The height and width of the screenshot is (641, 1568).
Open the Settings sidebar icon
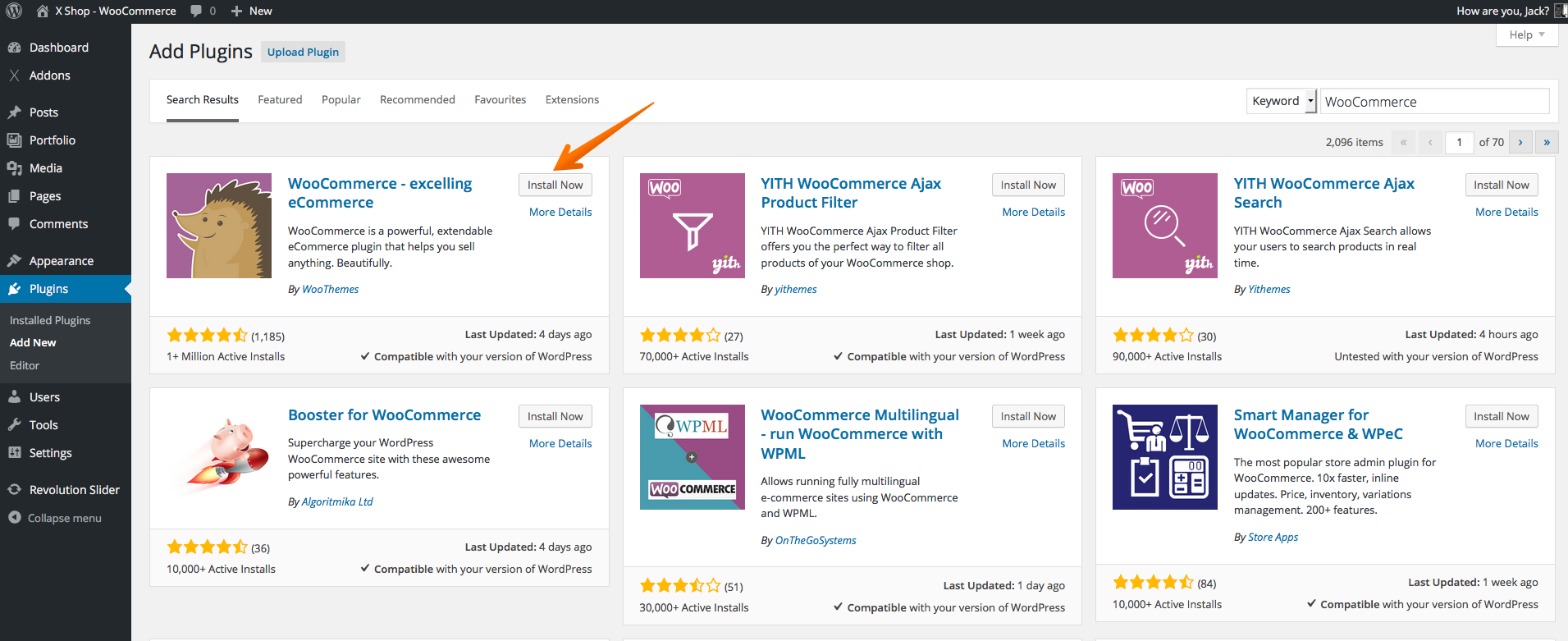(x=14, y=453)
